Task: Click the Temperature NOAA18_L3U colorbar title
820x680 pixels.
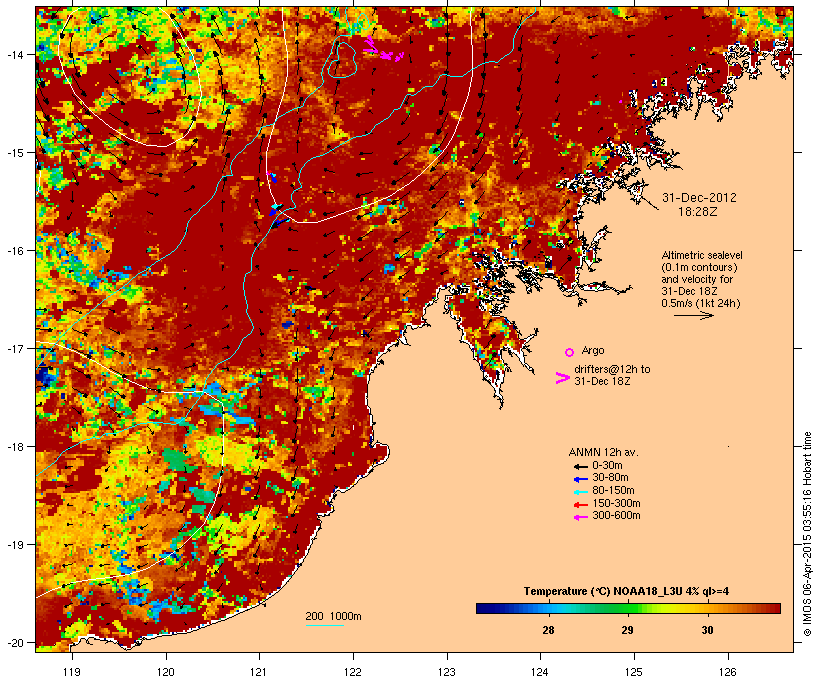Action: 626,592
